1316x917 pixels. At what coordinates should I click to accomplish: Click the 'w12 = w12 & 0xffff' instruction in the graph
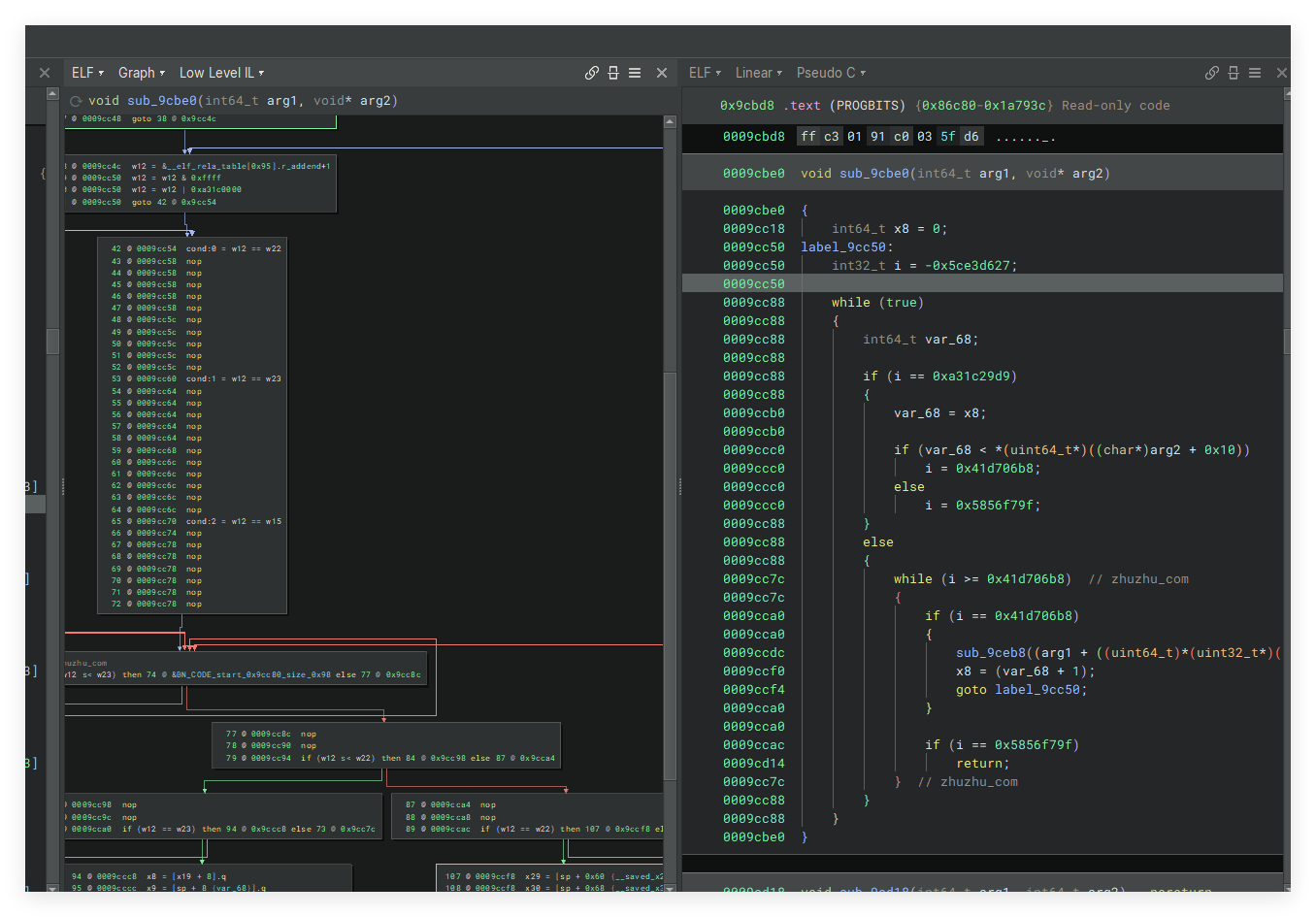(177, 179)
